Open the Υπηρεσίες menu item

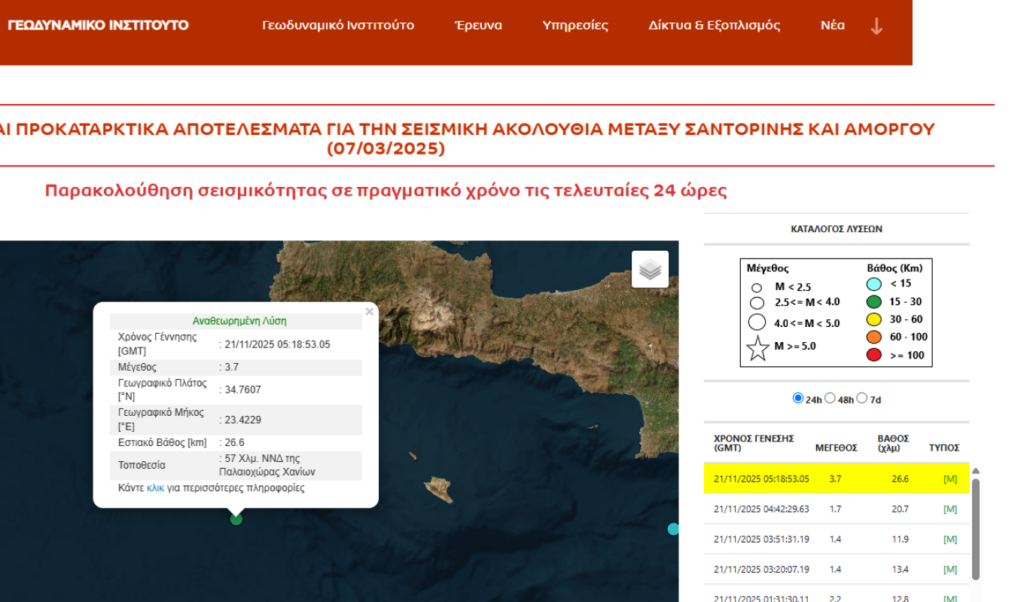tap(575, 25)
